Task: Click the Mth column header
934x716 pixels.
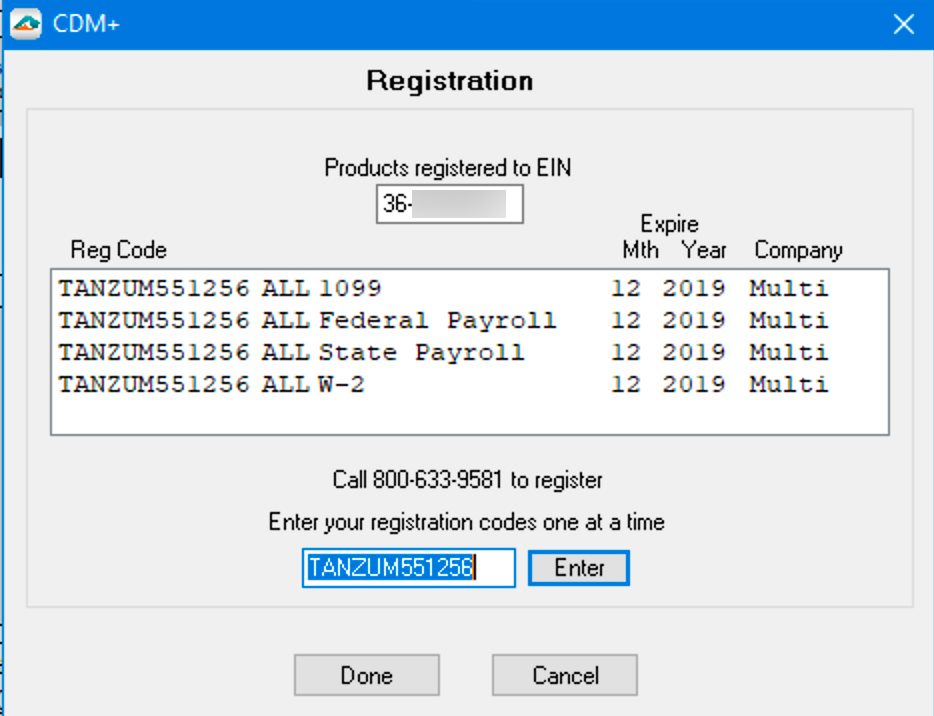Action: (x=640, y=250)
